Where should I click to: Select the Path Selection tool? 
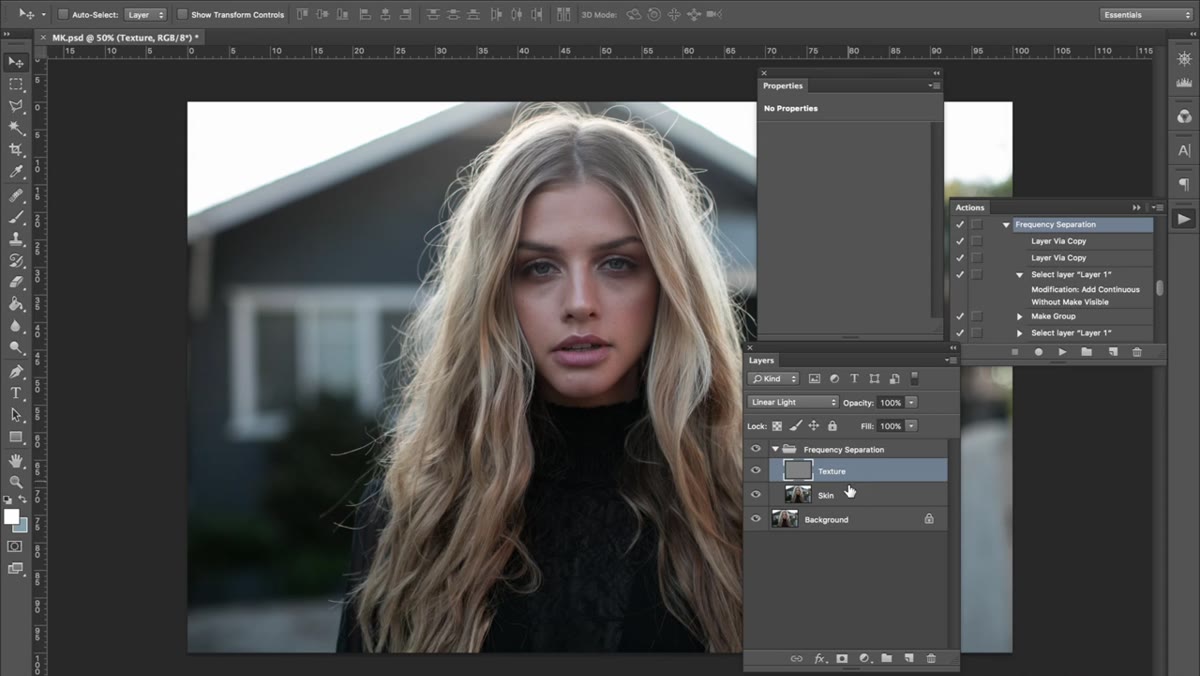click(x=15, y=415)
